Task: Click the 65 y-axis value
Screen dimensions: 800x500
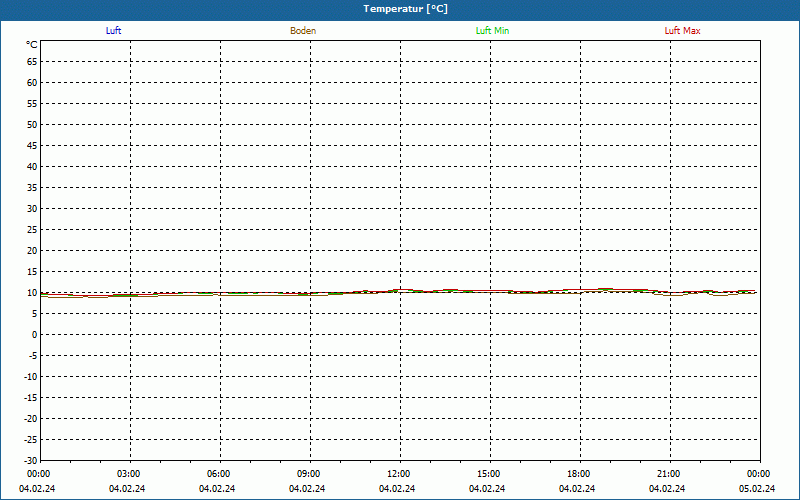Action: 32,62
